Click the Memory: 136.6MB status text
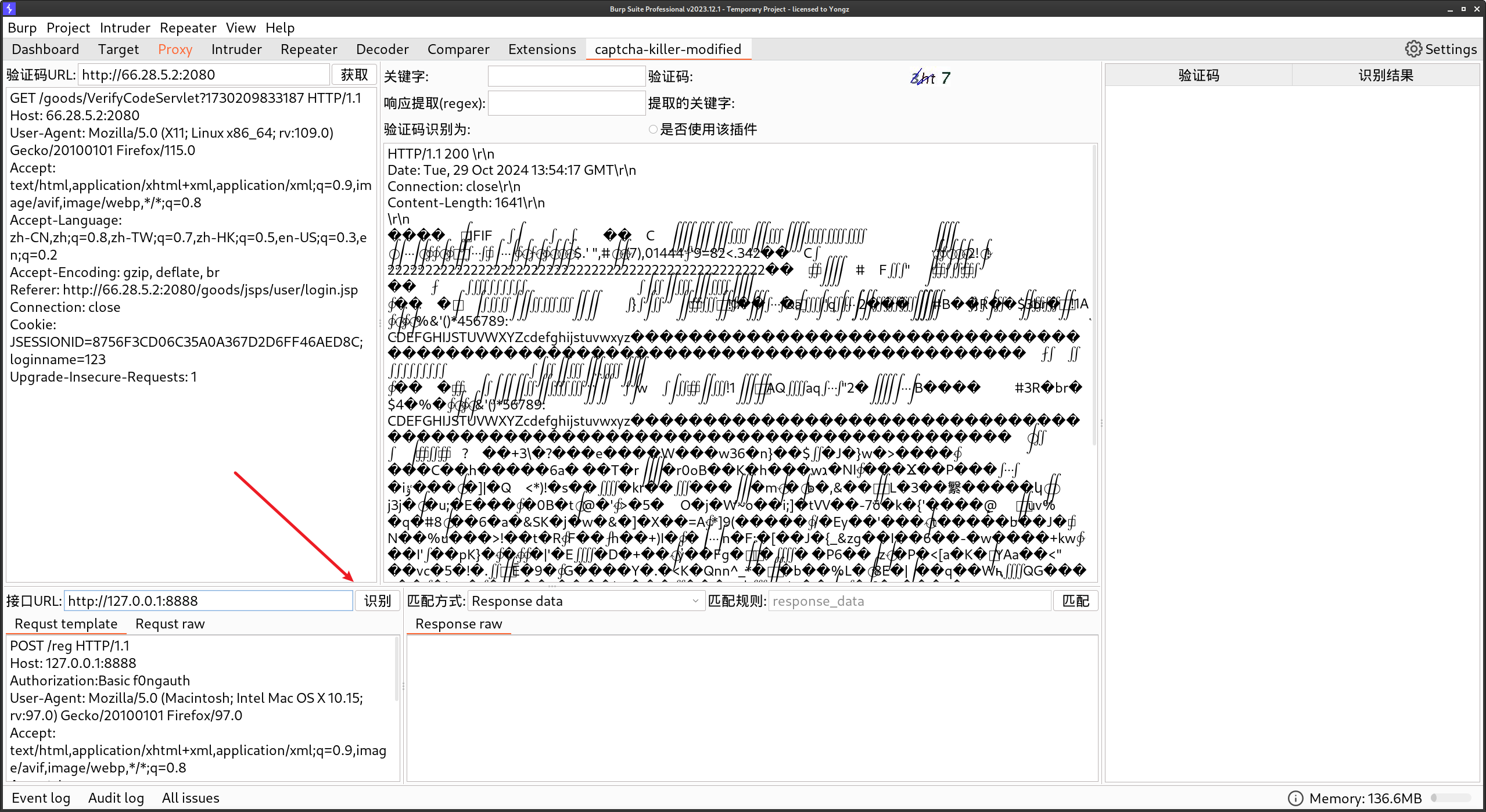This screenshot has width=1486, height=812. pos(1365,799)
